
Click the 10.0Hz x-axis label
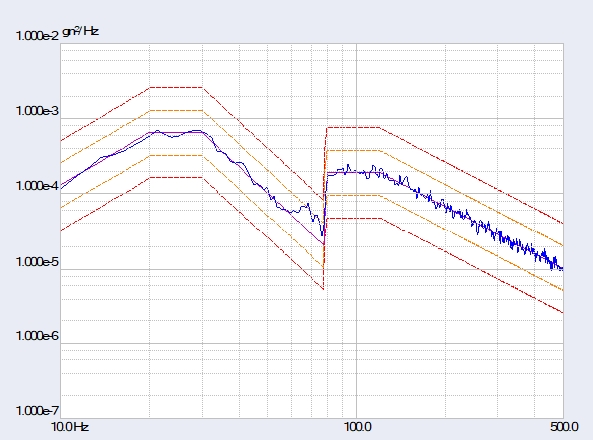[x=70, y=427]
